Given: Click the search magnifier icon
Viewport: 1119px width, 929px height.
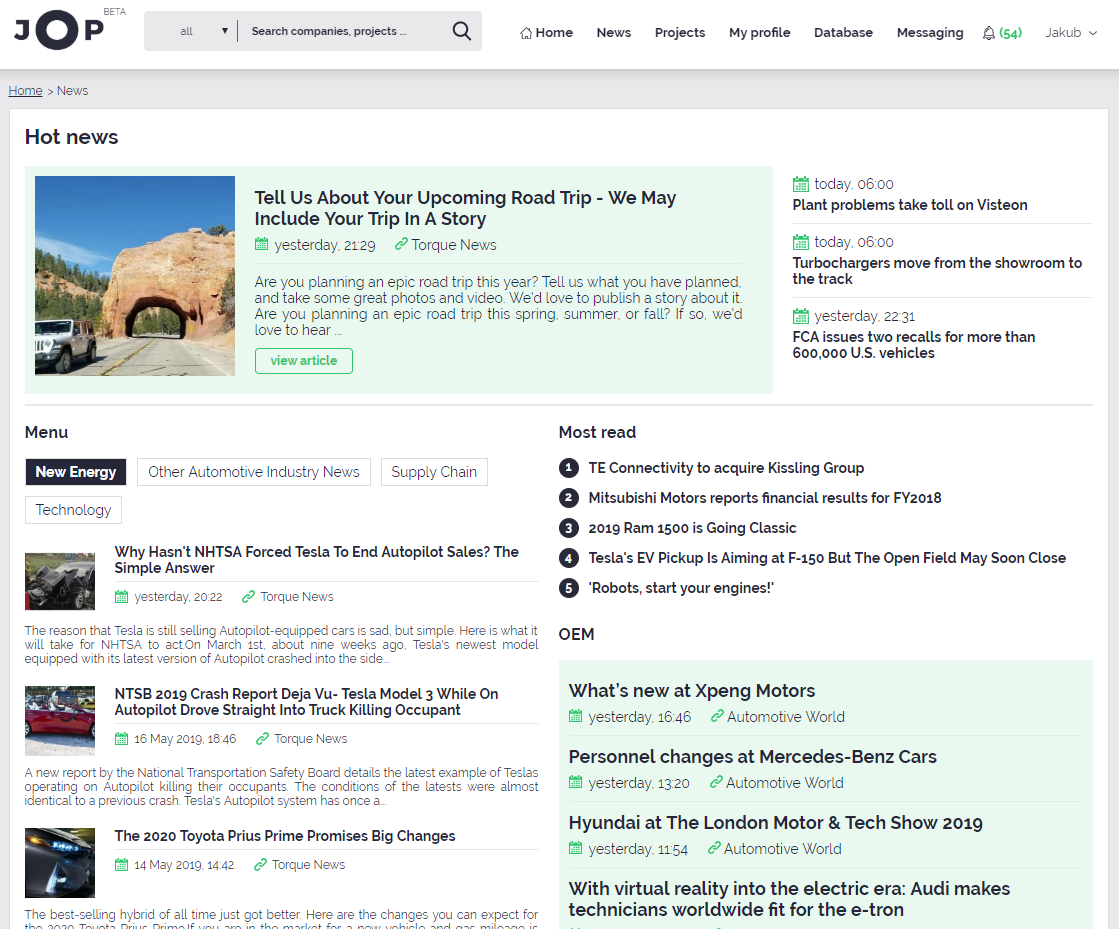Looking at the screenshot, I should 462,31.
